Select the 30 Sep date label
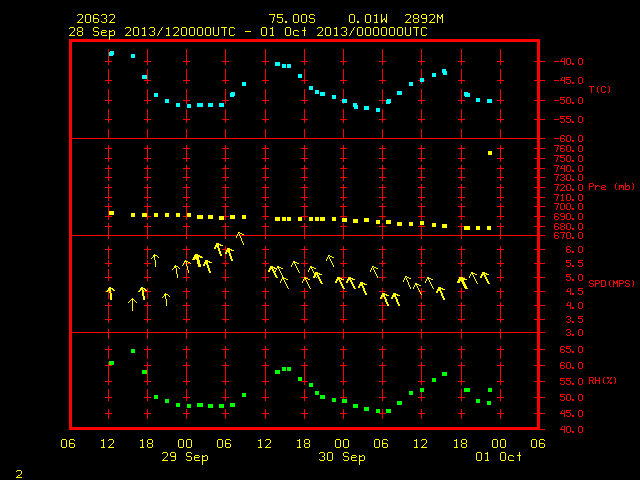The image size is (640, 480). click(x=342, y=457)
